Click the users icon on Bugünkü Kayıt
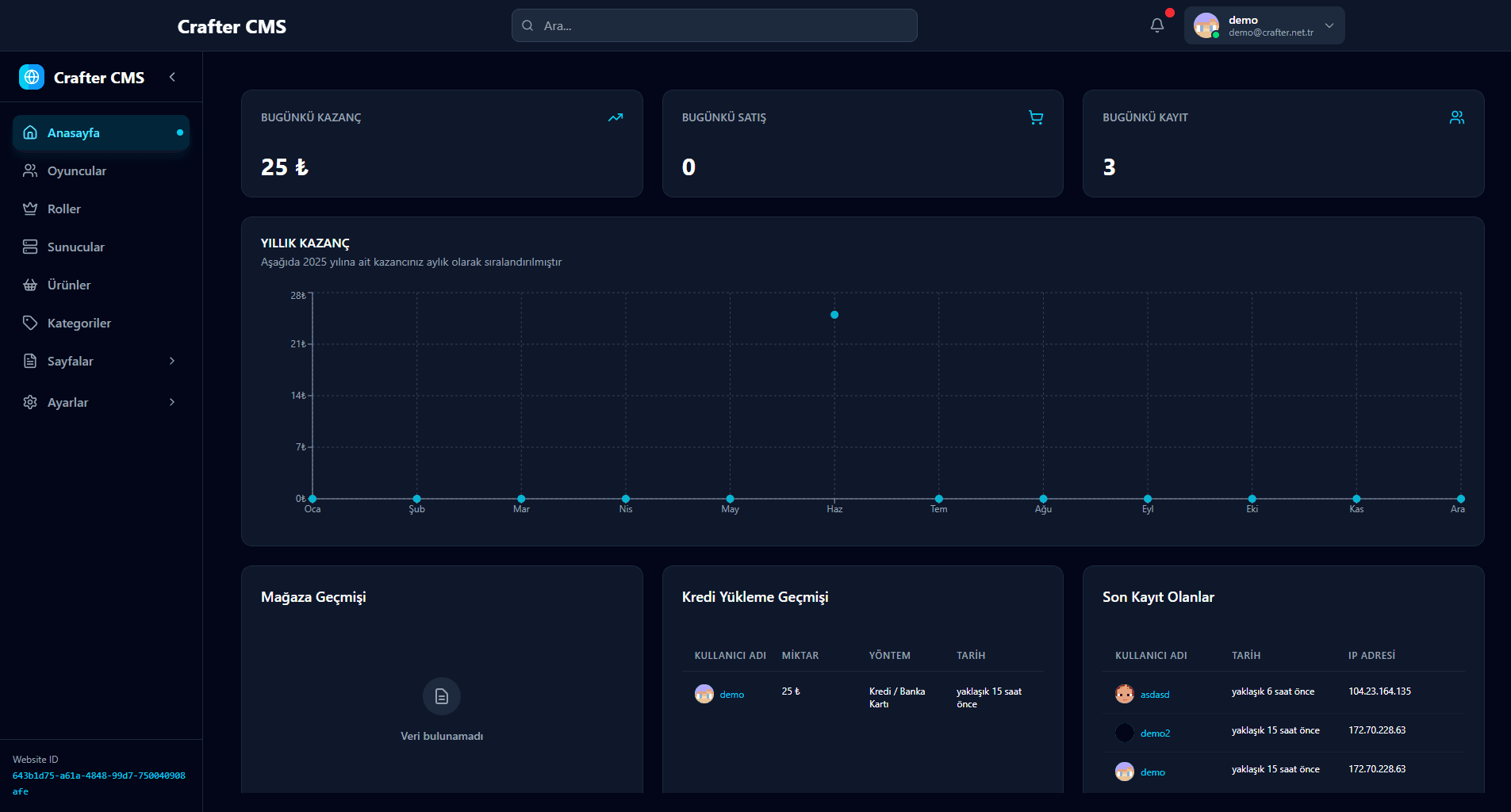1511x812 pixels. (1457, 117)
